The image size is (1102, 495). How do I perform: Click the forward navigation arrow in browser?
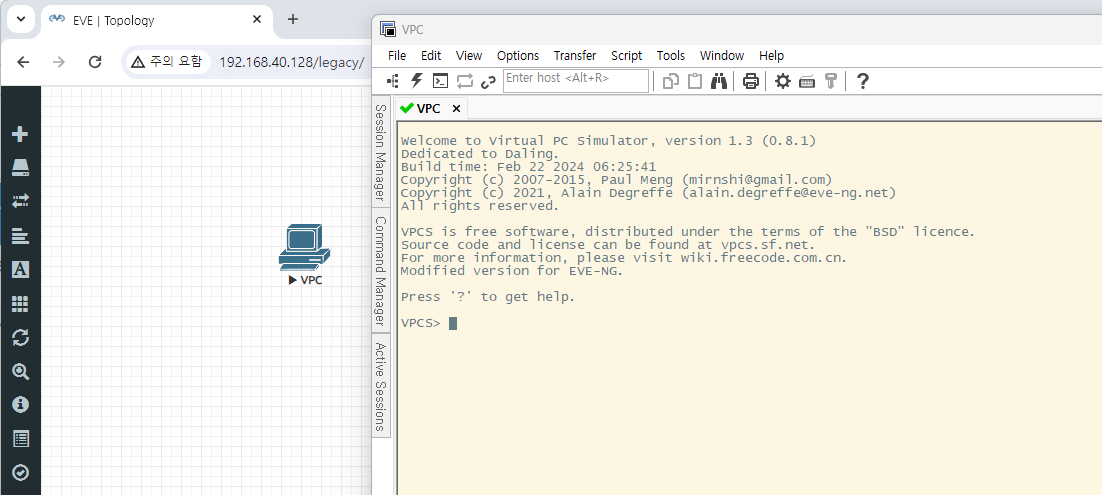click(x=59, y=62)
